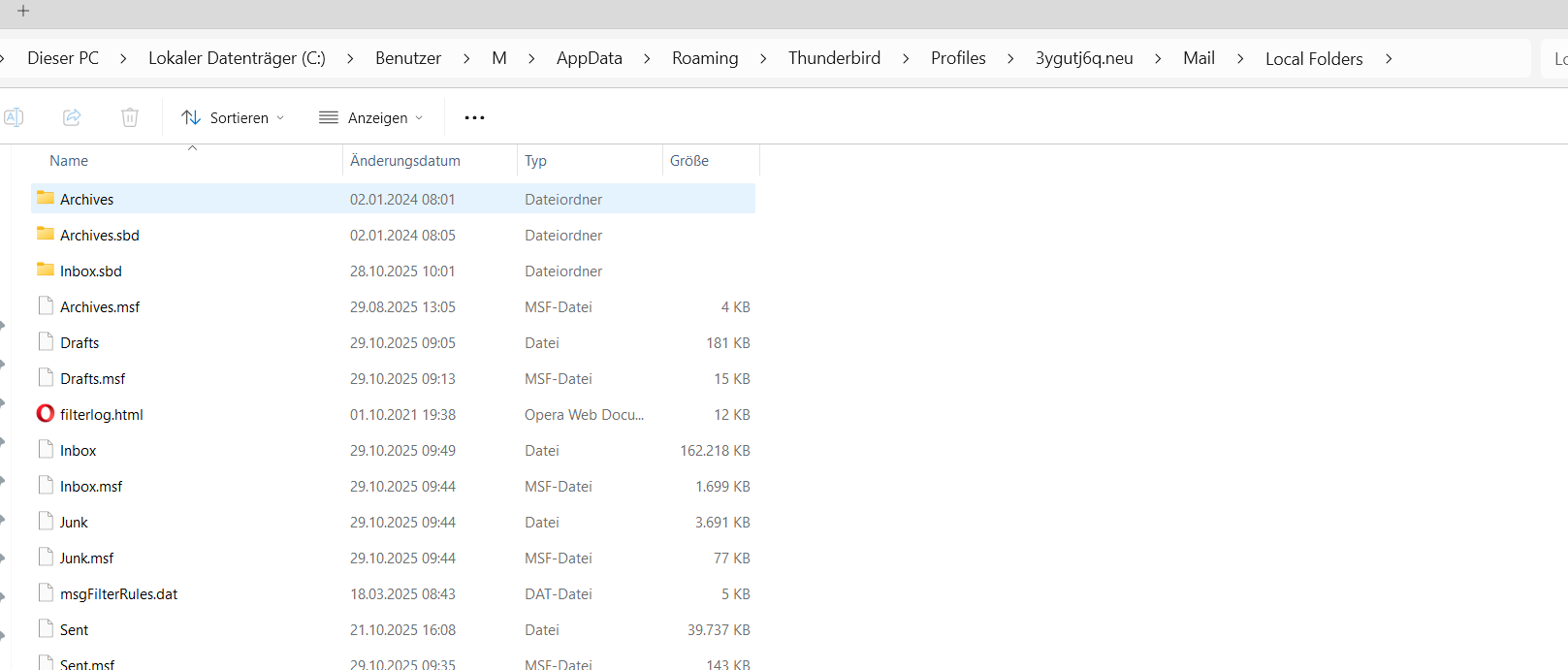The height and width of the screenshot is (670, 1568).
Task: Expand the chevron after Thunderbird breadcrumb
Action: (906, 58)
